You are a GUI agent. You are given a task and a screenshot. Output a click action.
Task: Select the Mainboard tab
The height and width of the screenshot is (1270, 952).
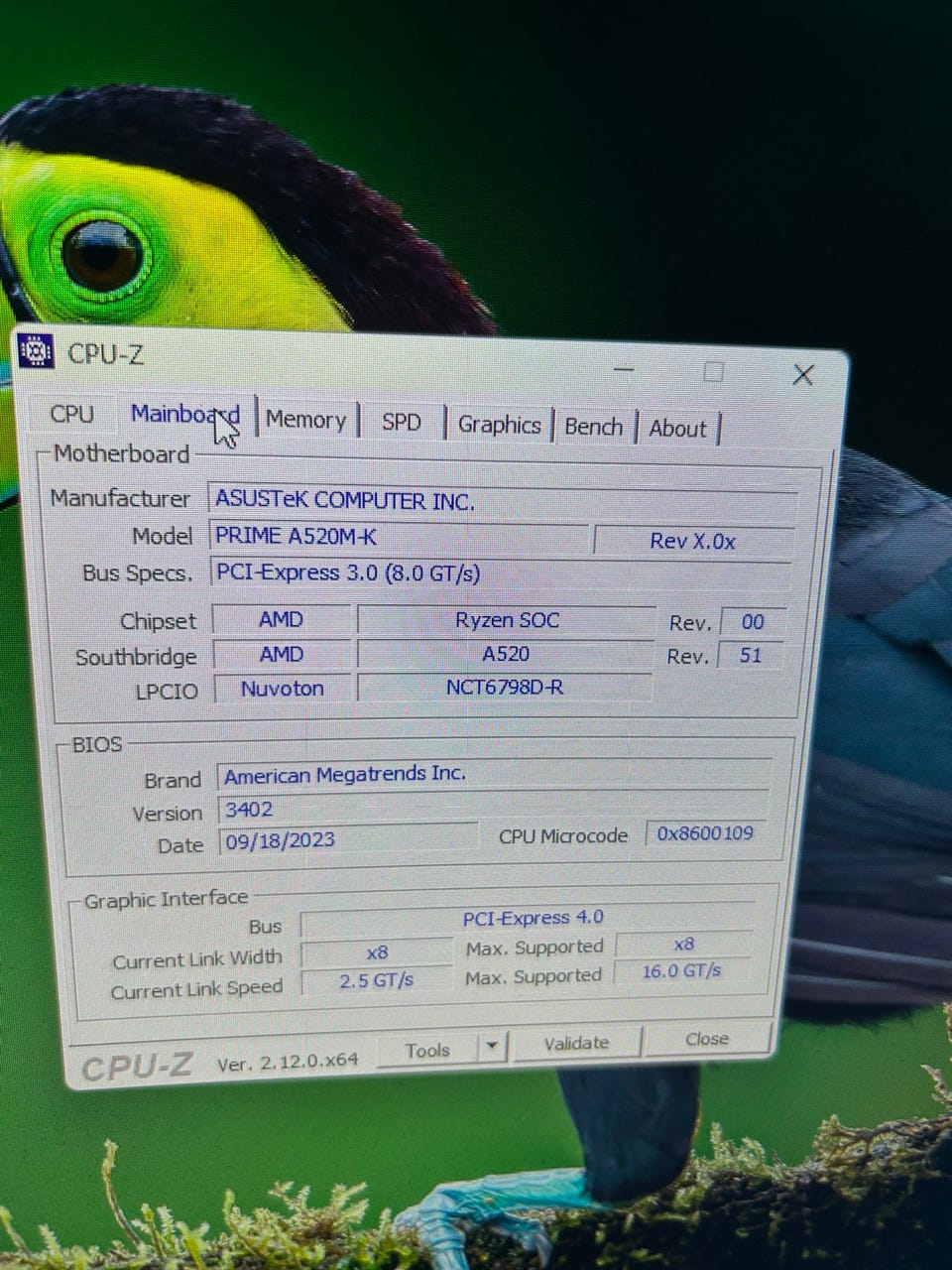(185, 414)
